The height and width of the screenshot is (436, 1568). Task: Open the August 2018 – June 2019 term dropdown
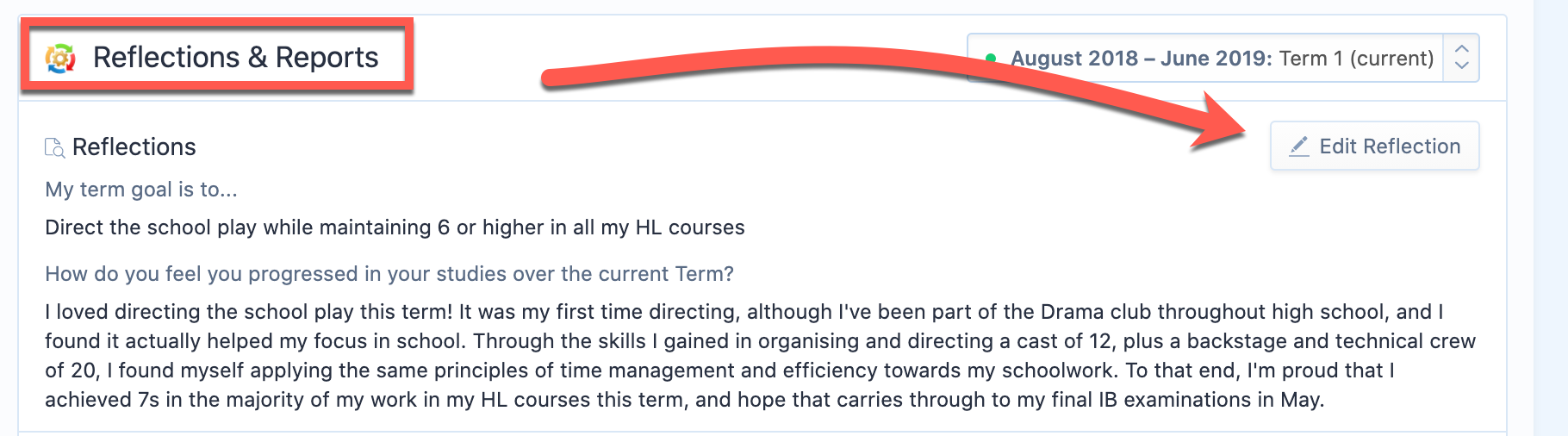[1223, 58]
